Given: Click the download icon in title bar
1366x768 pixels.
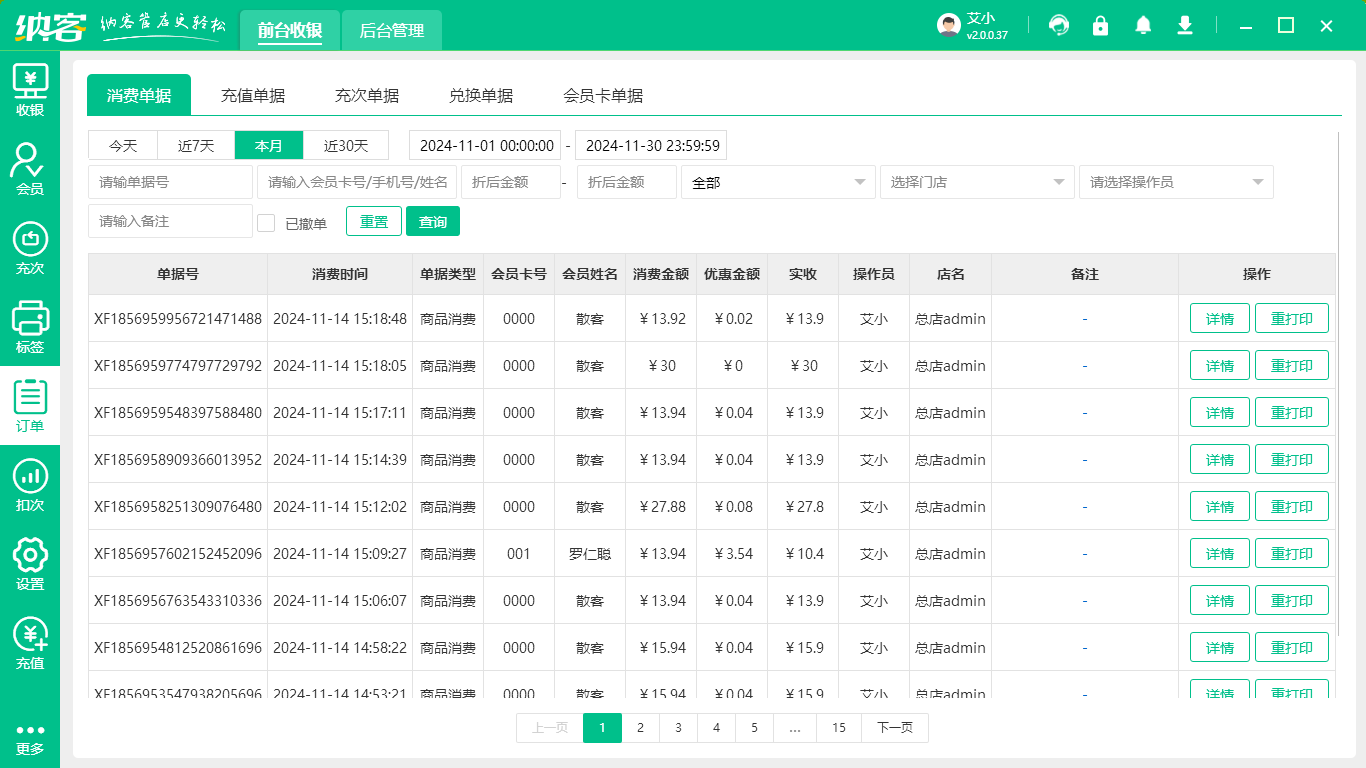Looking at the screenshot, I should [x=1185, y=26].
